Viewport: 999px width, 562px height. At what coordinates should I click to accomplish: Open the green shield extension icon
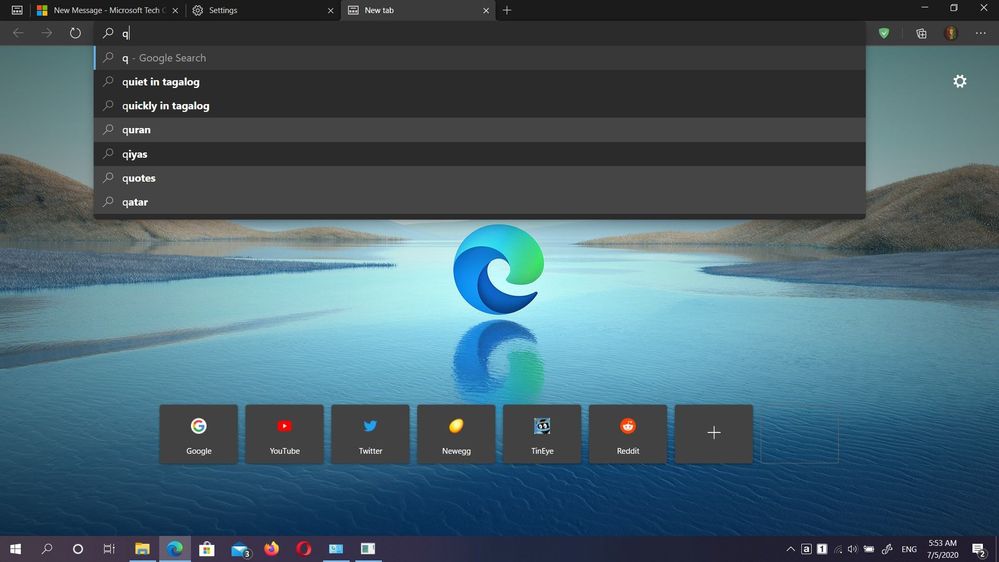pos(884,33)
